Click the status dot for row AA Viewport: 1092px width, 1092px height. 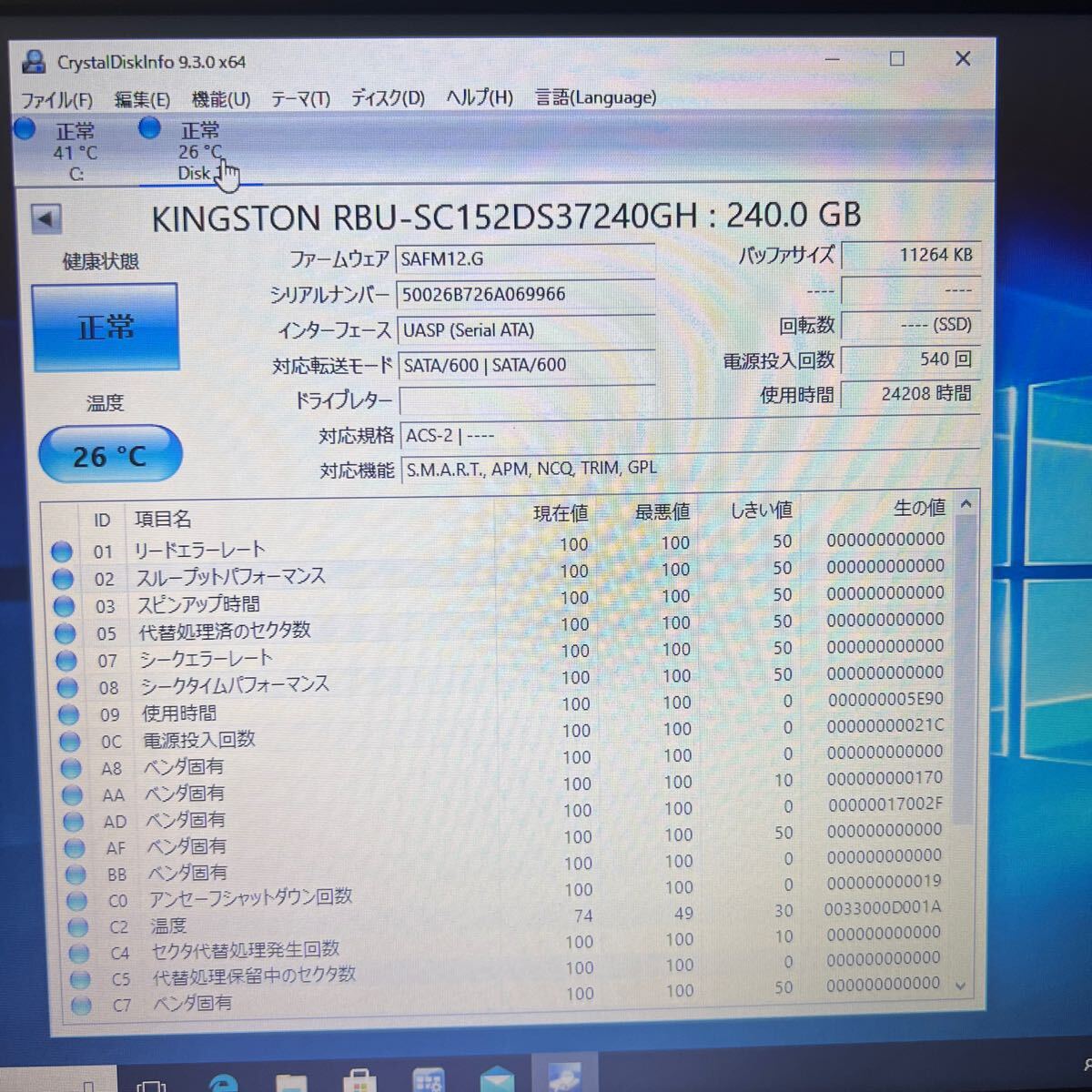click(73, 795)
